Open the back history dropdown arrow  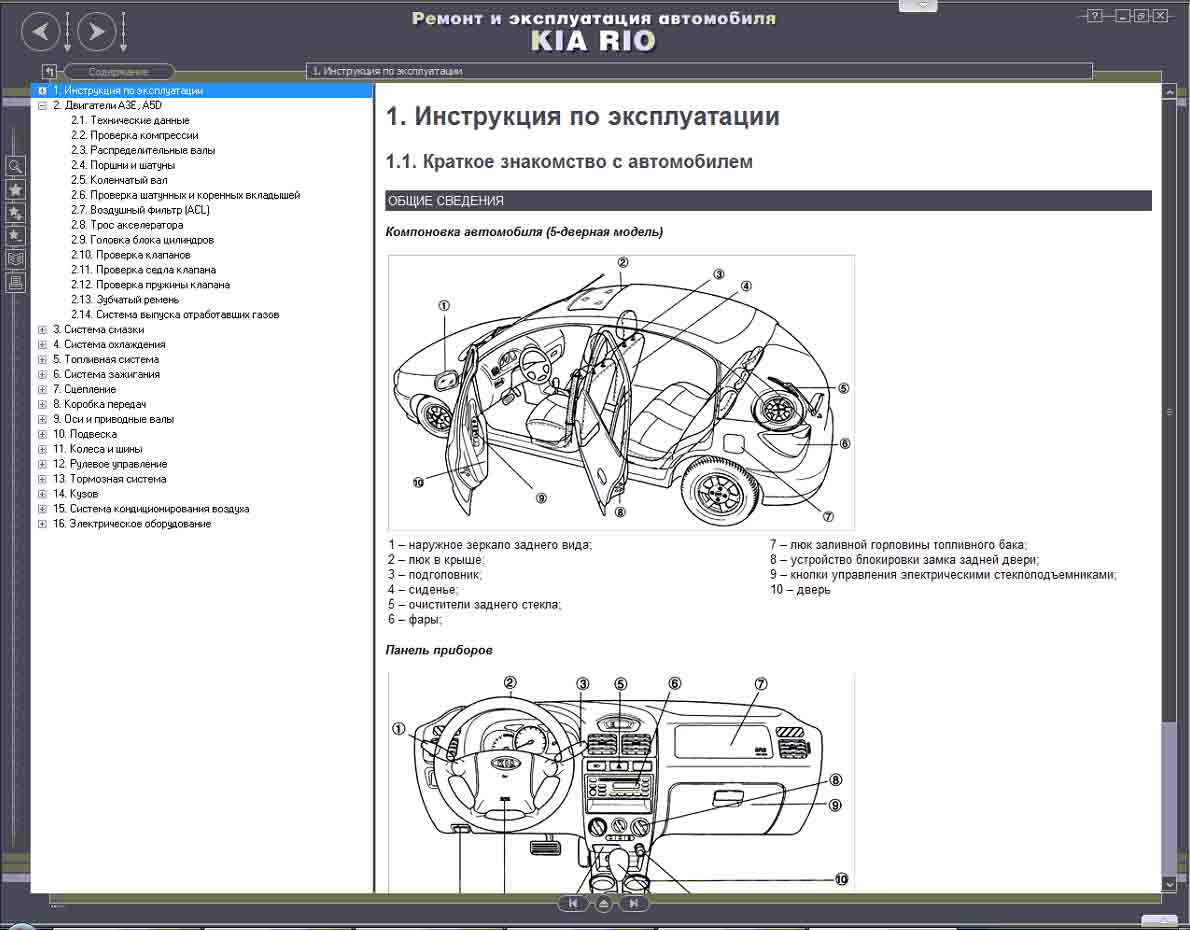68,32
